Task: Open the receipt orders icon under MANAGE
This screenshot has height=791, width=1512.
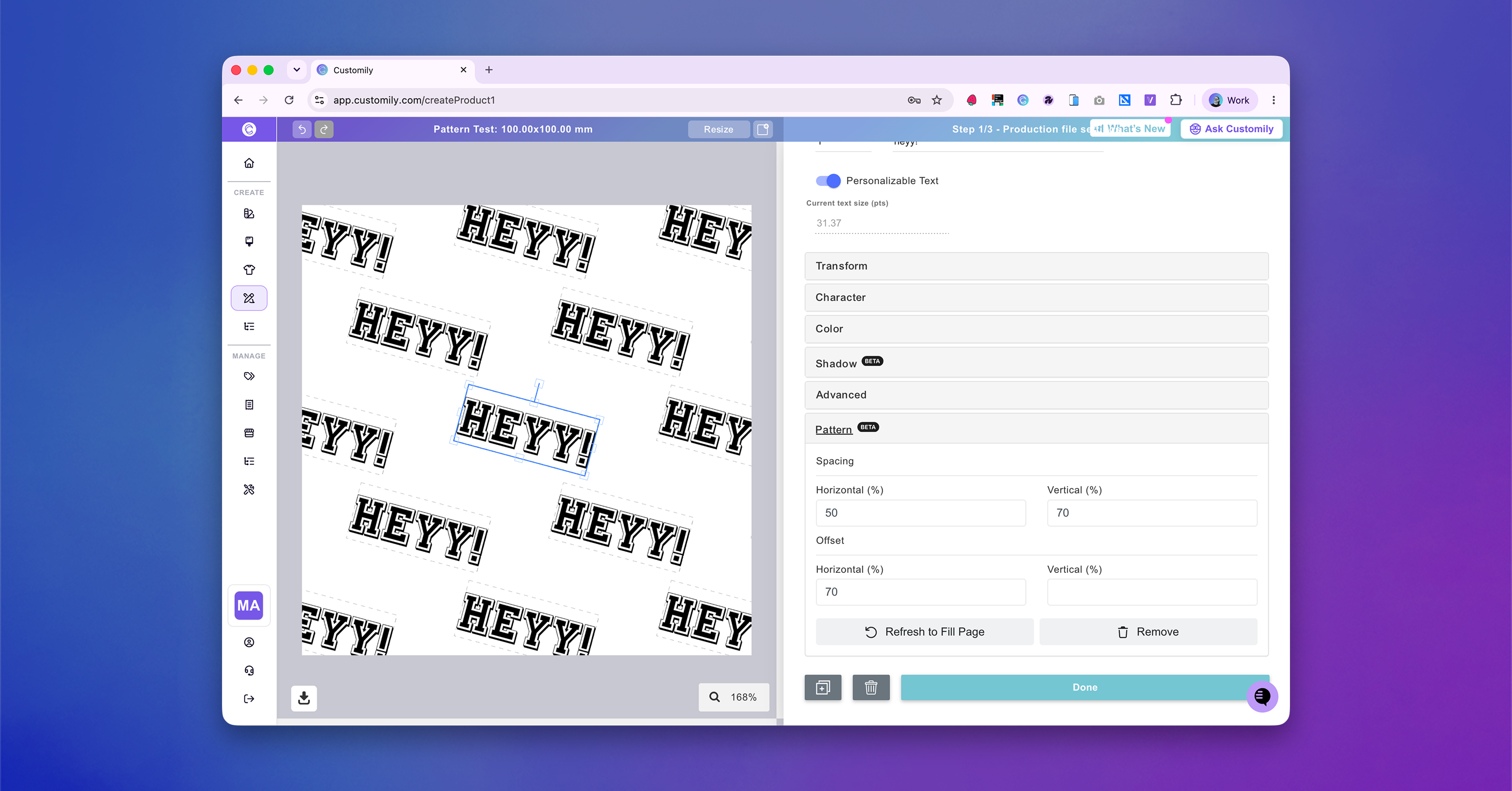Action: [249, 405]
